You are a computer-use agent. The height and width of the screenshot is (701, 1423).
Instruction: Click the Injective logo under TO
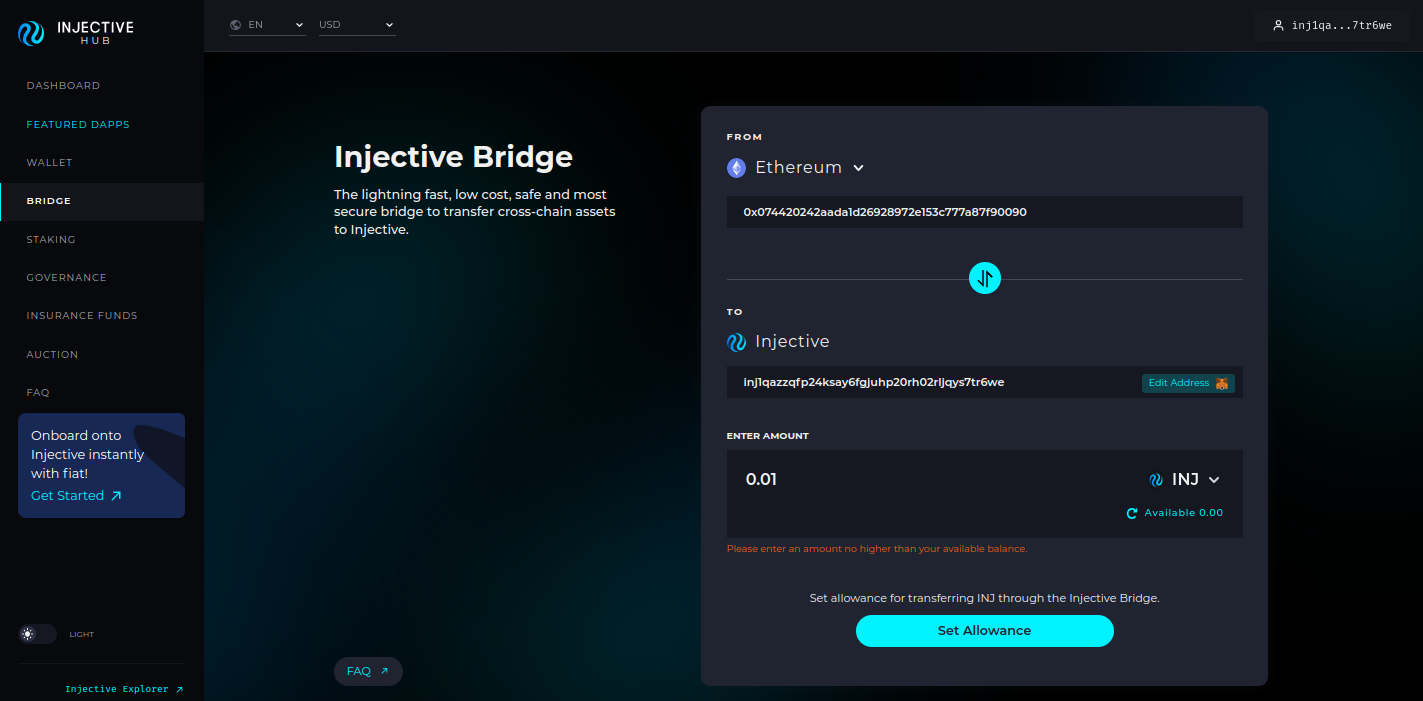736,342
